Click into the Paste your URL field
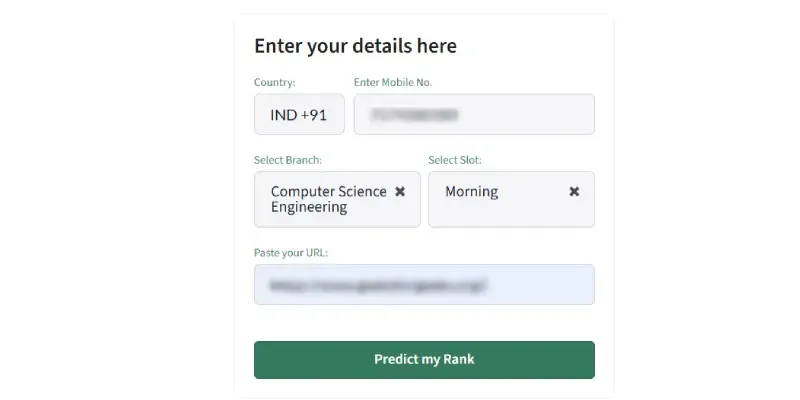The width and height of the screenshot is (800, 400). (x=424, y=285)
